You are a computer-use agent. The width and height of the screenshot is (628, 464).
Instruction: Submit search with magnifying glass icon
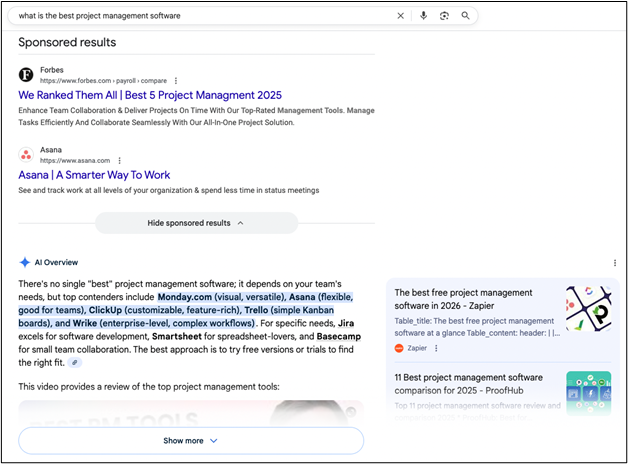(465, 16)
